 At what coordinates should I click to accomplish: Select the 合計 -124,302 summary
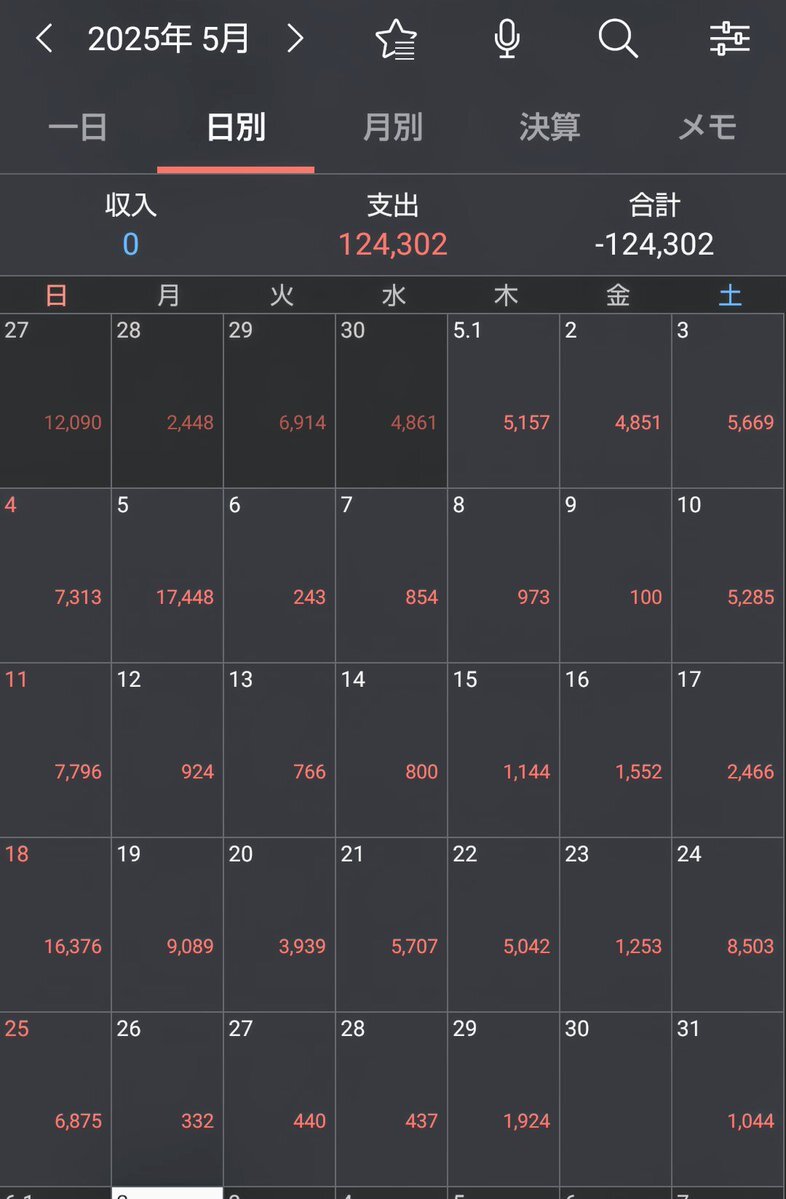click(654, 226)
